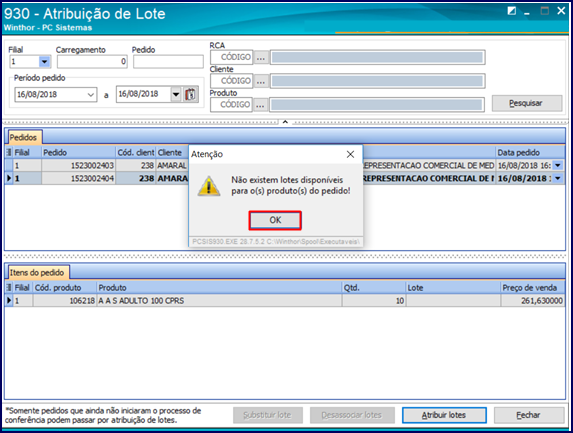
Task: Open the end date dropdown arrow
Action: point(176,95)
